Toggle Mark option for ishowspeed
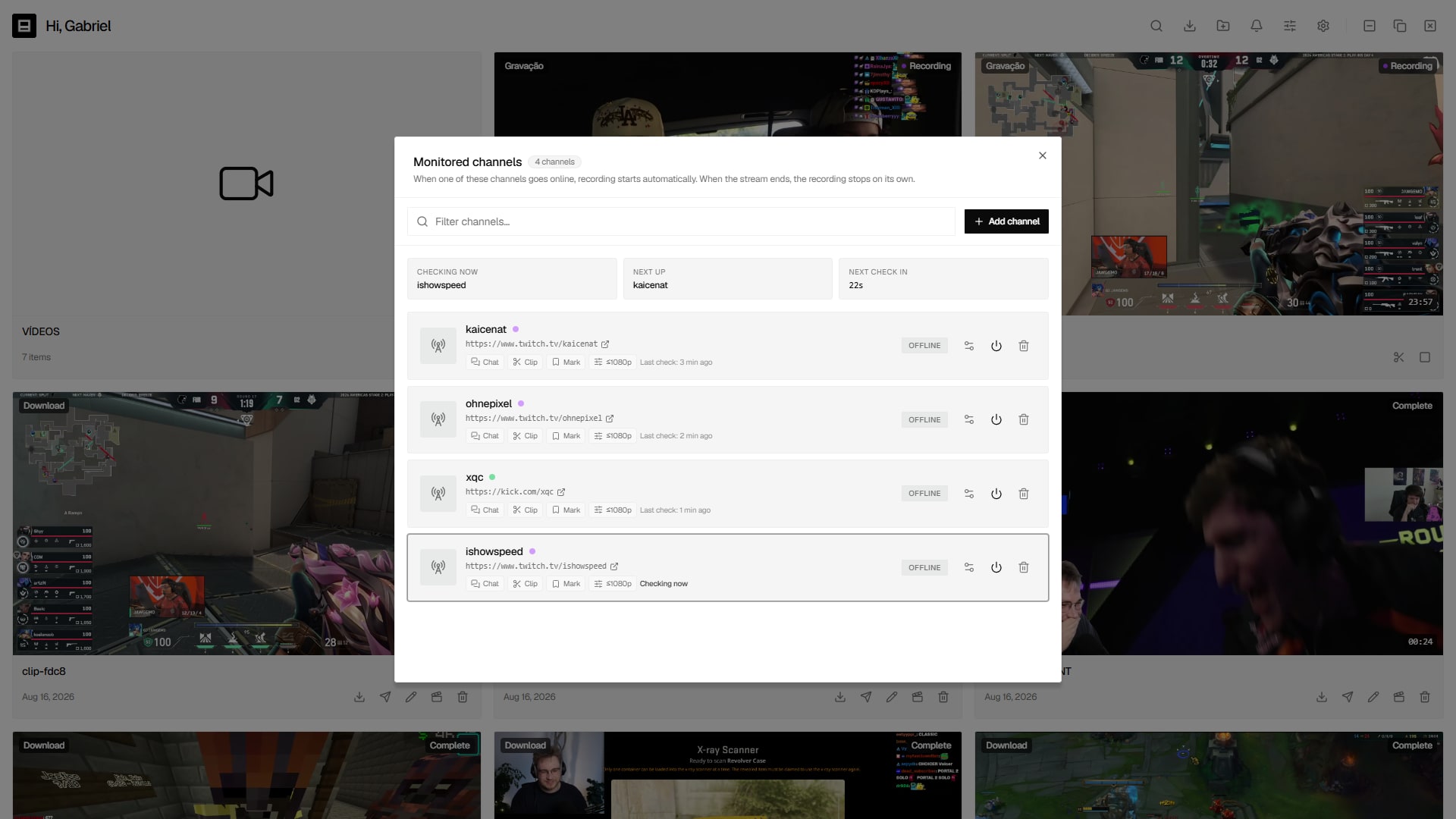The height and width of the screenshot is (819, 1456). [566, 584]
